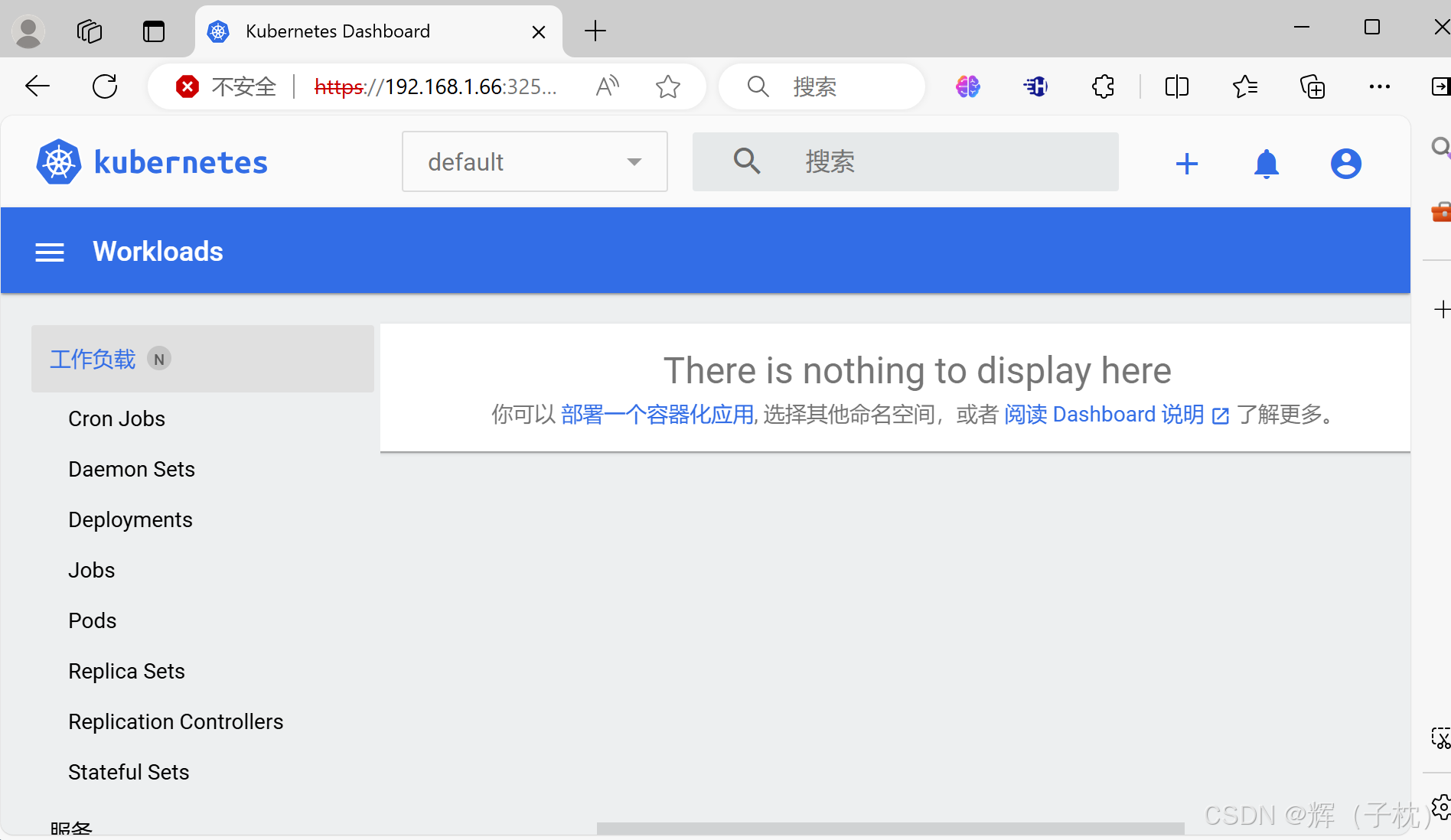Viewport: 1451px width, 840px height.
Task: Open the user account icon
Action: click(x=1346, y=164)
